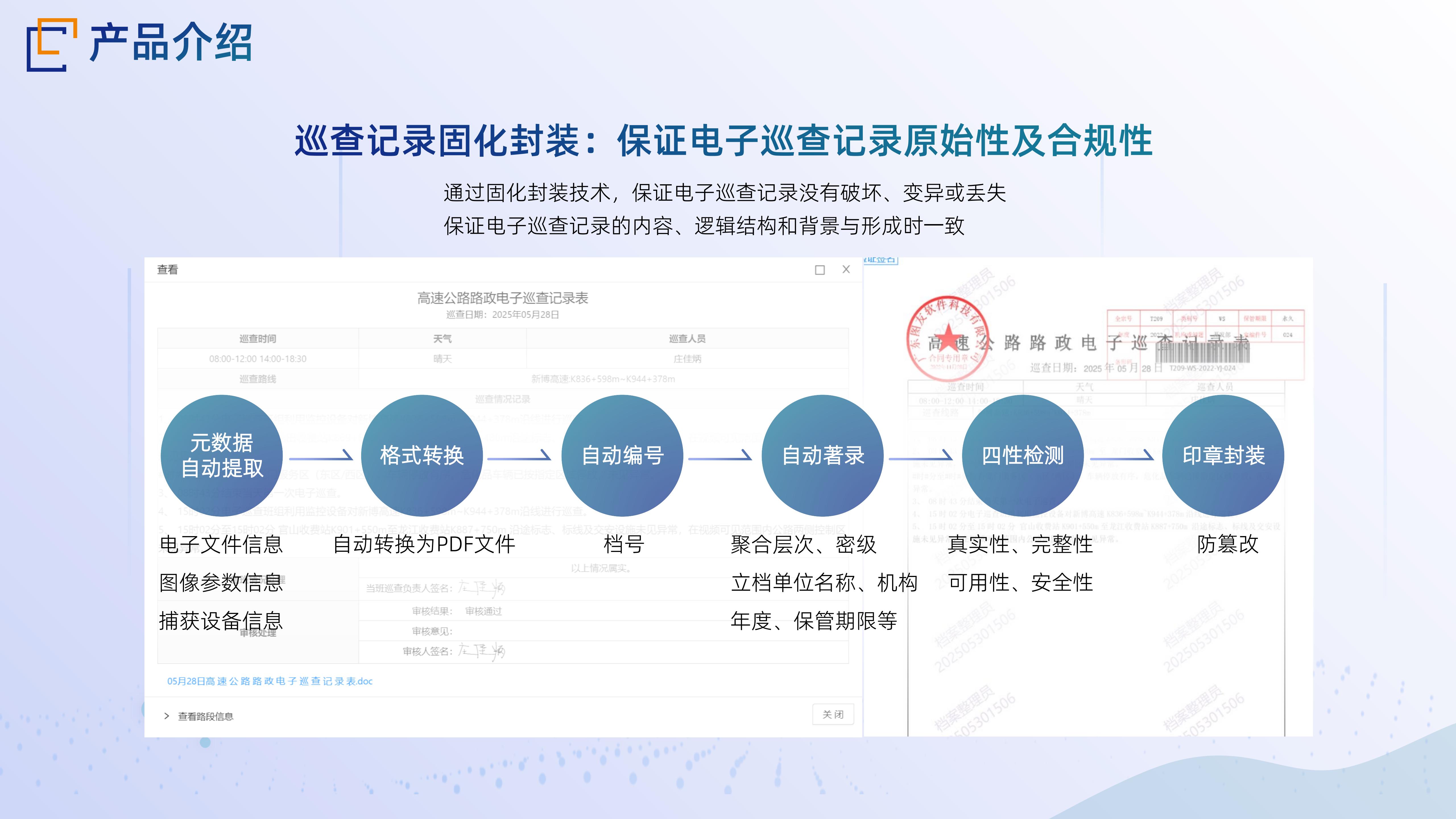Click the 巡查人员 column header
The image size is (1456, 819).
tap(687, 339)
